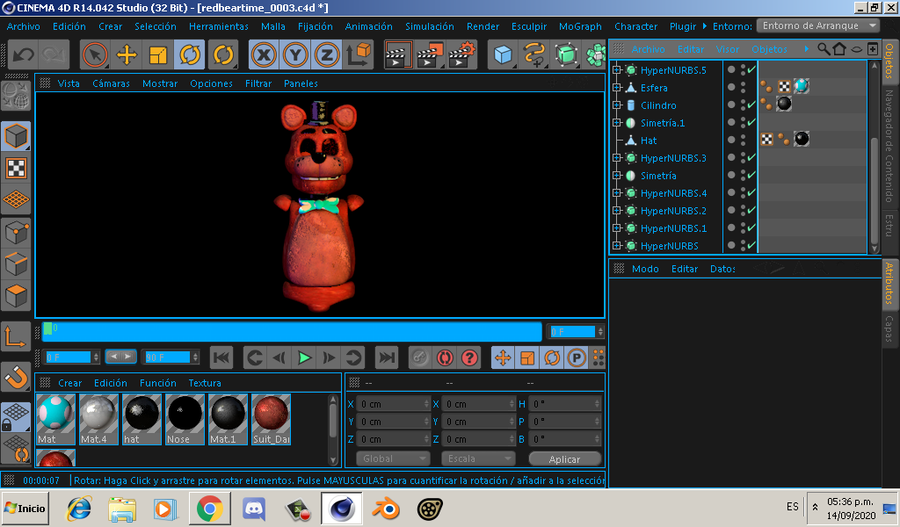
Task: Expand Simetría.1 object node
Action: point(616,123)
